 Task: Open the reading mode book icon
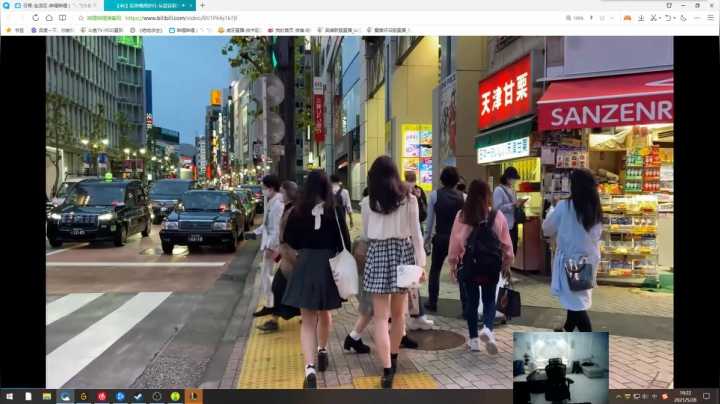coord(62,18)
